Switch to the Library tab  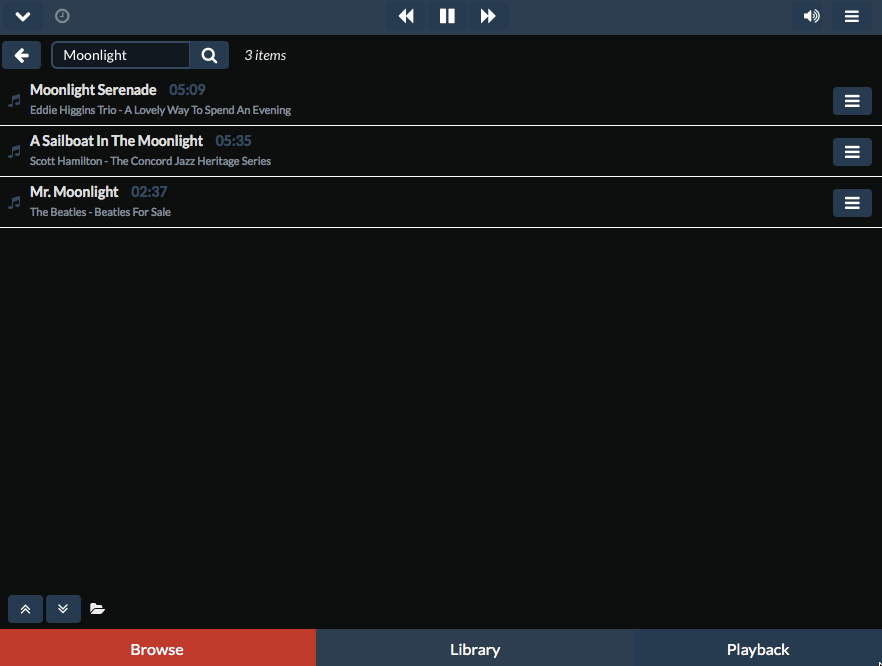(475, 649)
